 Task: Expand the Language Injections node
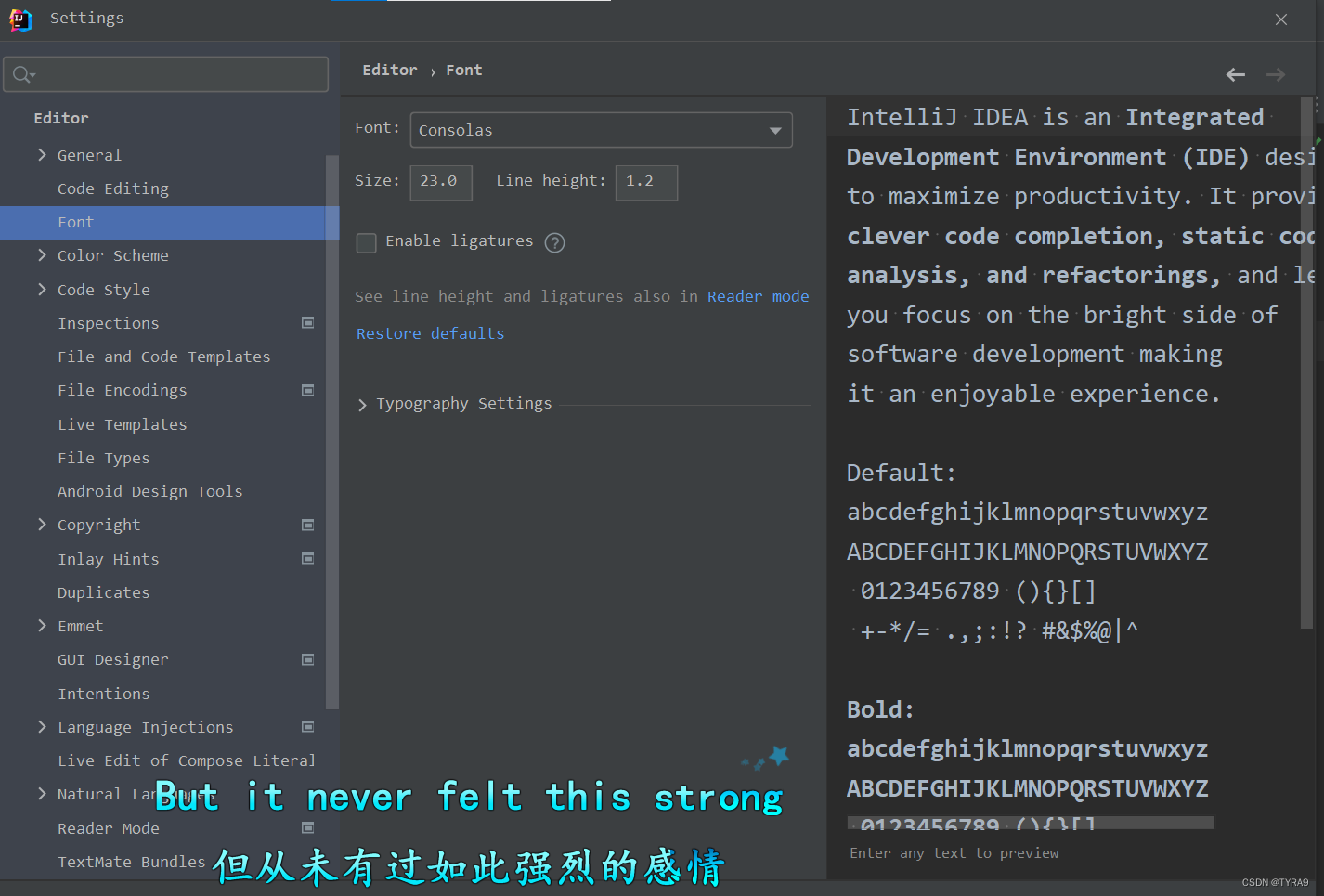point(42,727)
